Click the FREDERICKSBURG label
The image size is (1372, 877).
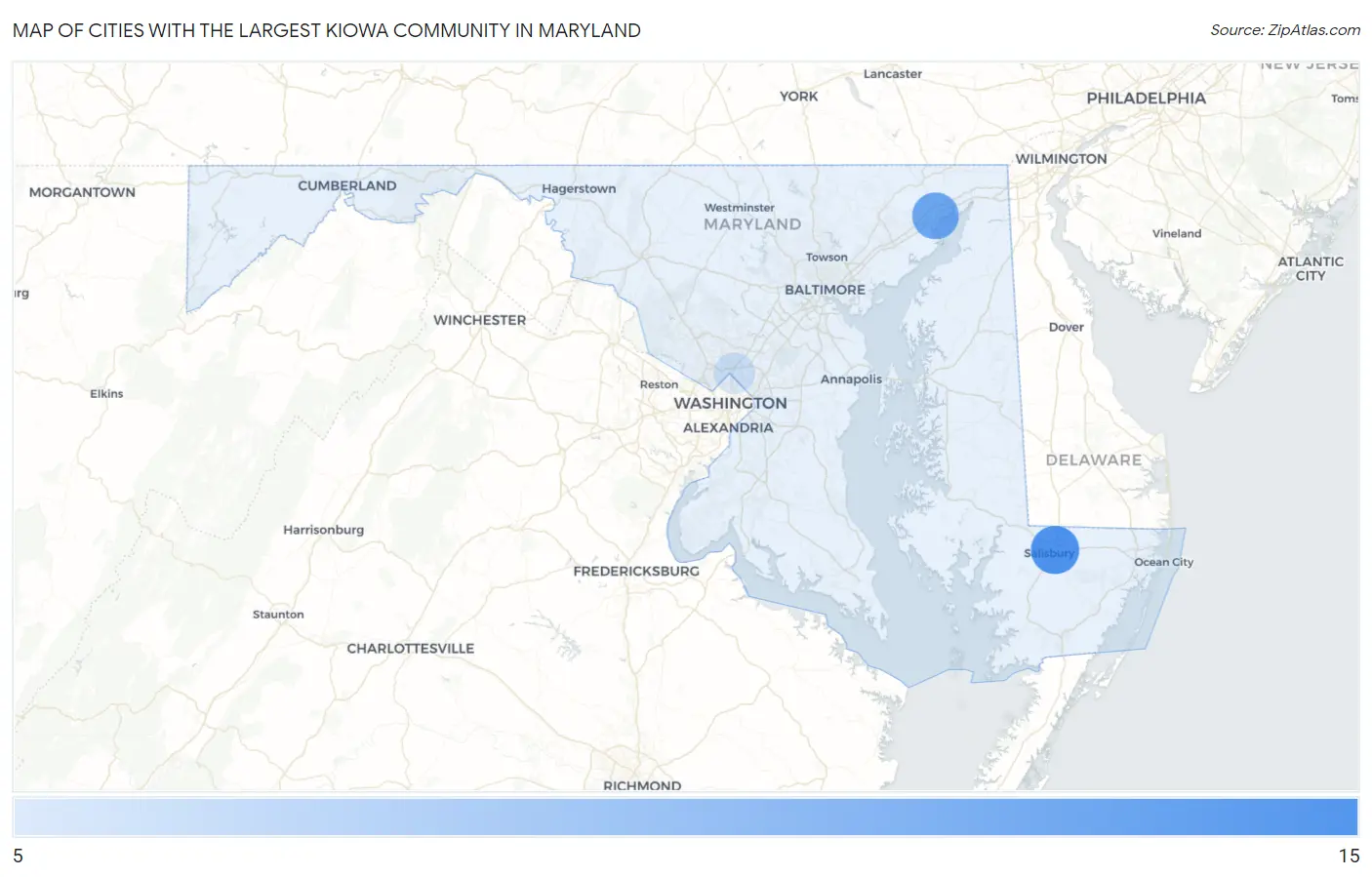pyautogui.click(x=636, y=571)
